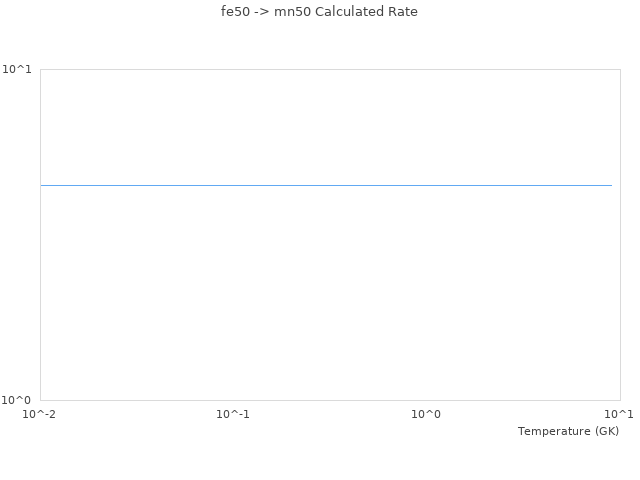Click the 10^1 tick label on the horizontal axis

point(619,414)
